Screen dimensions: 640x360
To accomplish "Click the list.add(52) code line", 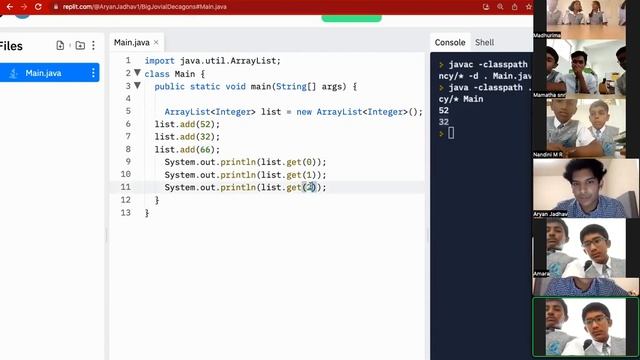I will point(187,124).
